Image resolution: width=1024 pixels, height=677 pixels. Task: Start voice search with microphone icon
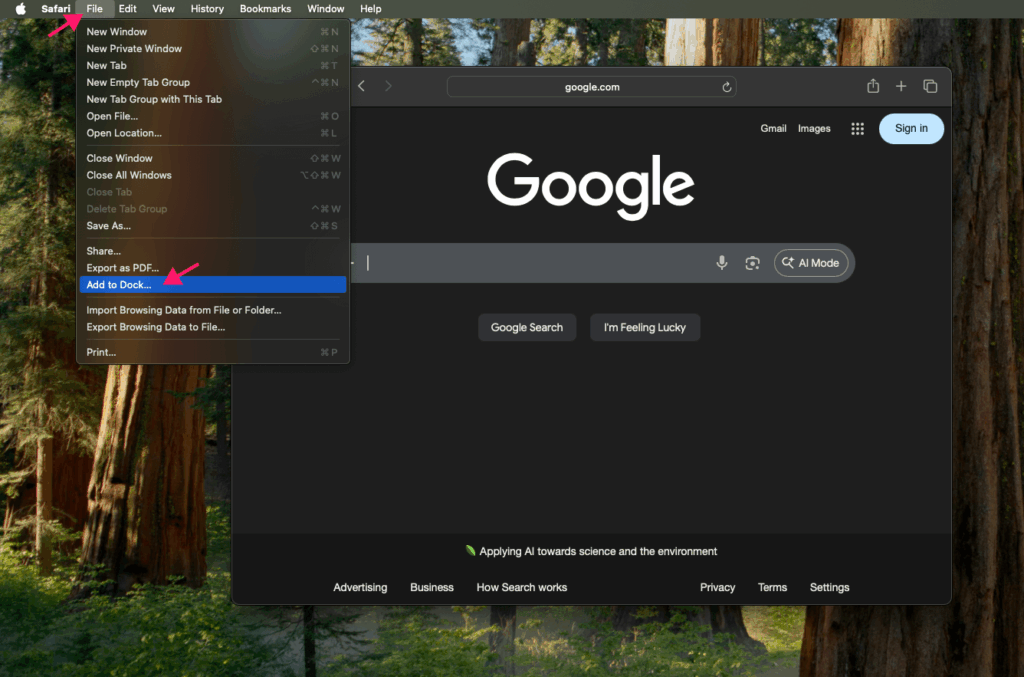pyautogui.click(x=722, y=262)
